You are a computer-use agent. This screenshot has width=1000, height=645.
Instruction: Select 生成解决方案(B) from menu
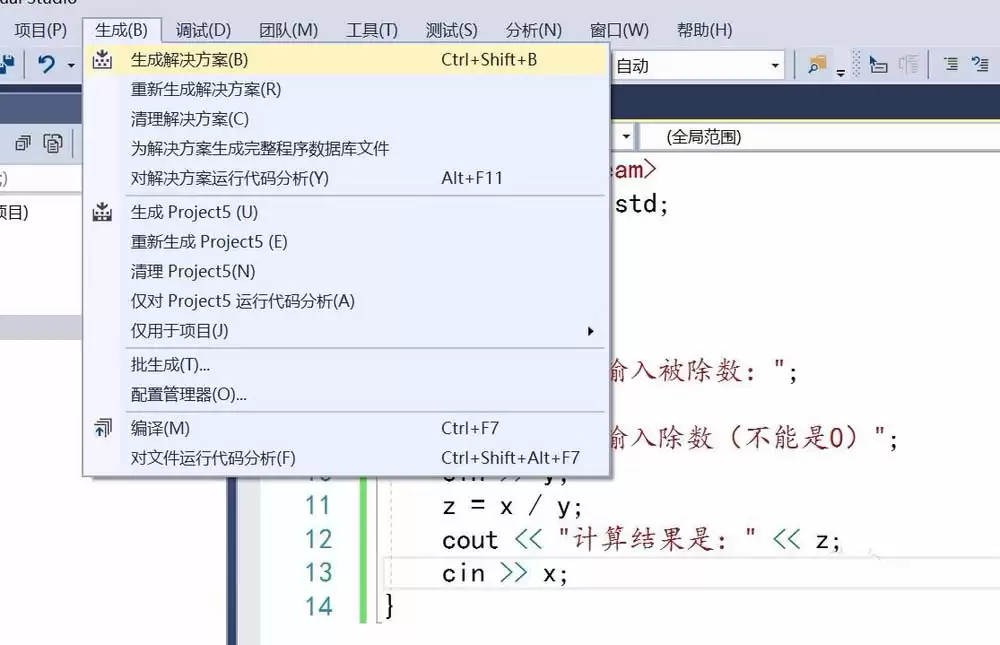tap(190, 60)
